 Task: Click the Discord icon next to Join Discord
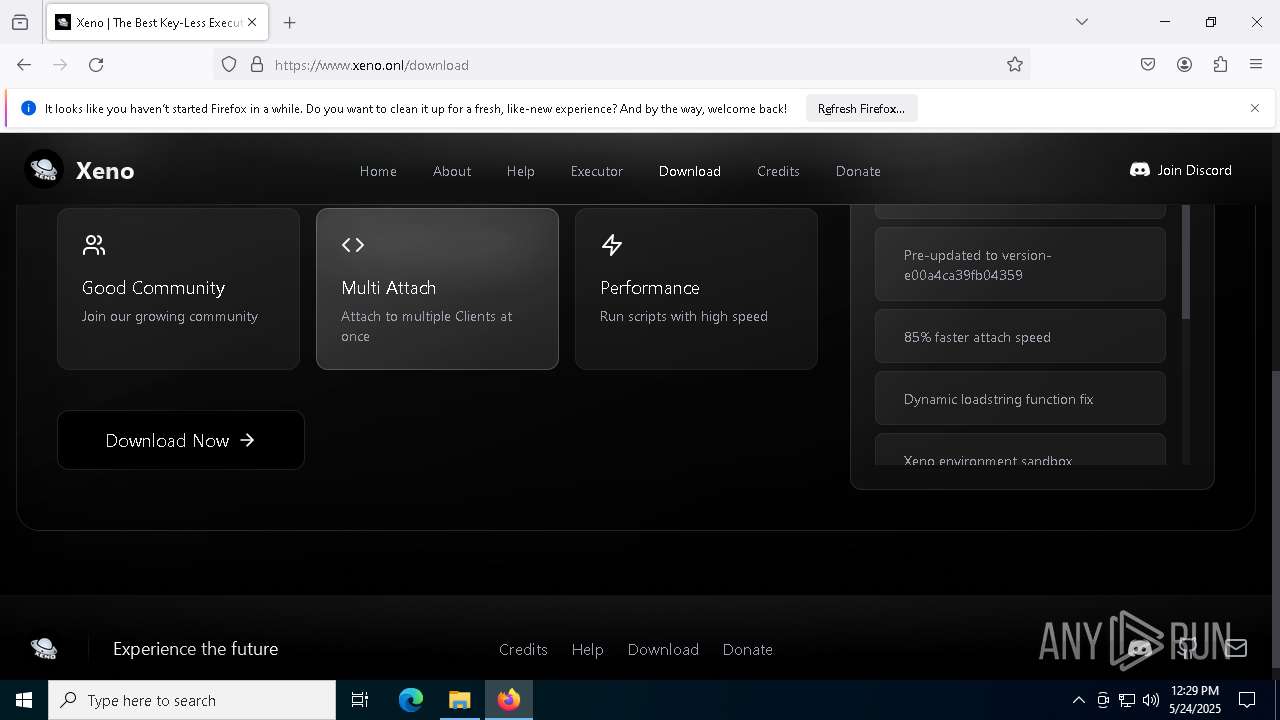(x=1139, y=170)
